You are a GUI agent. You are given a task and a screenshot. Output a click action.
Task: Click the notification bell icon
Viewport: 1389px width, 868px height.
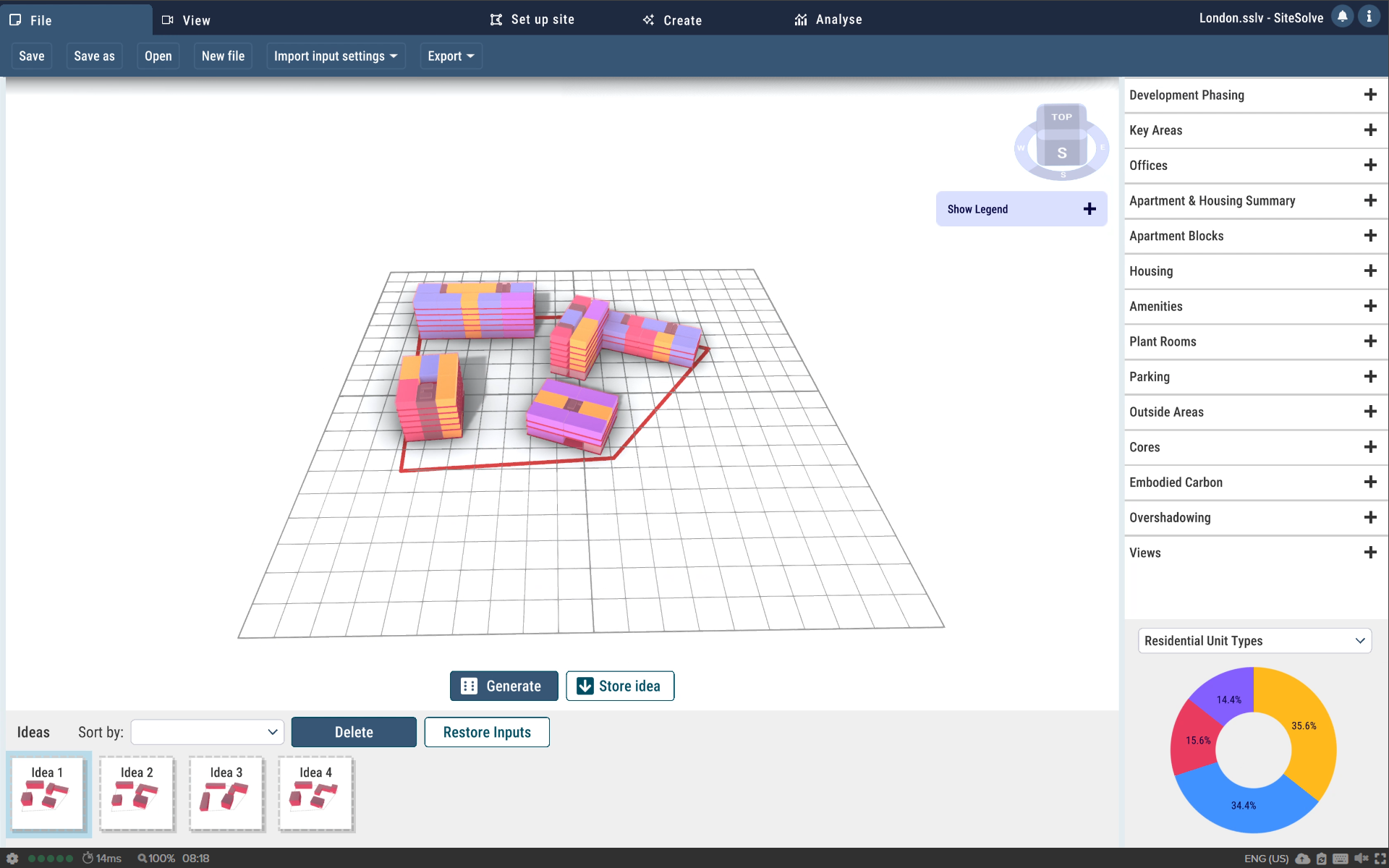(x=1342, y=17)
